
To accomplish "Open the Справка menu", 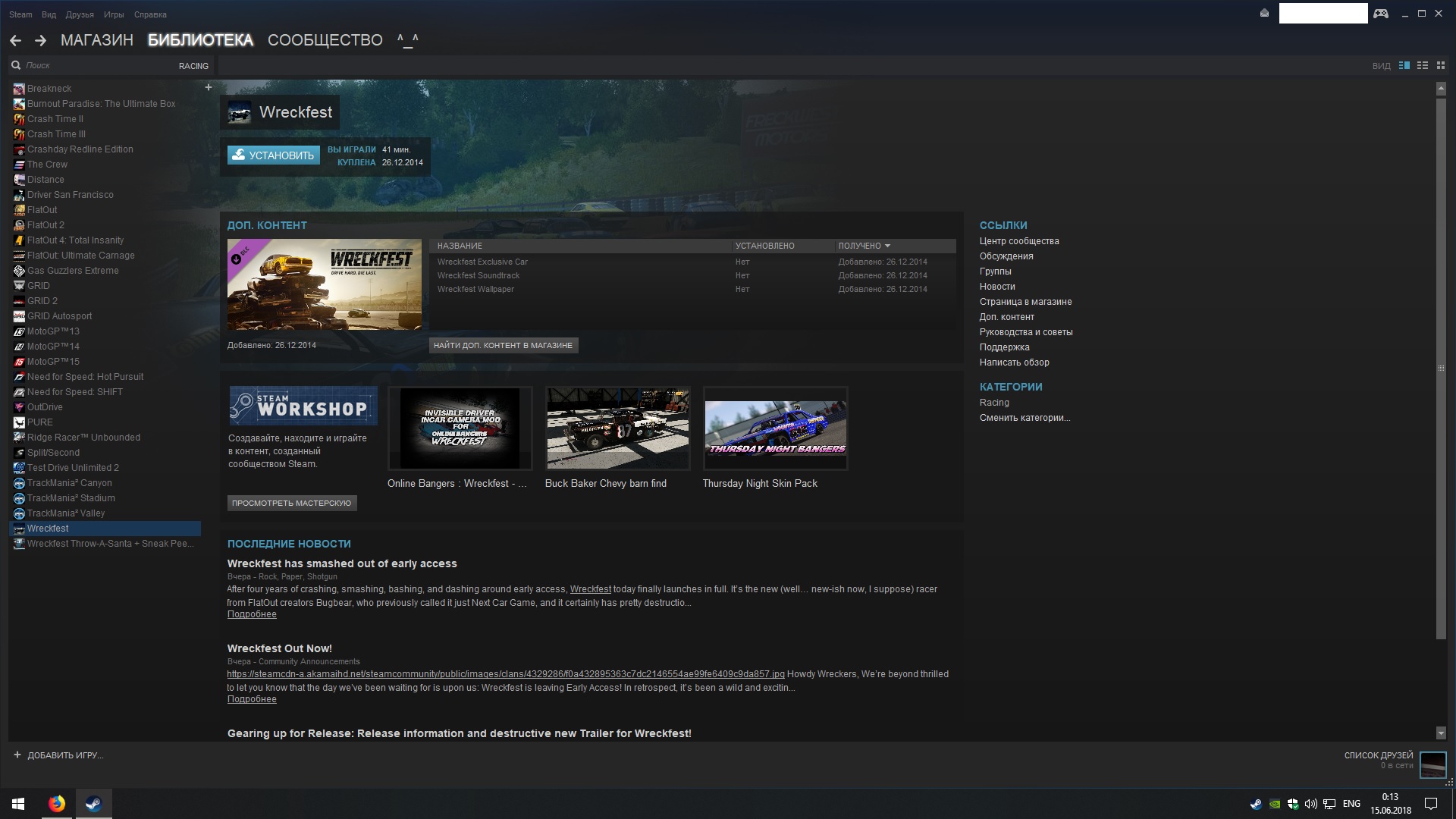I will 150,14.
